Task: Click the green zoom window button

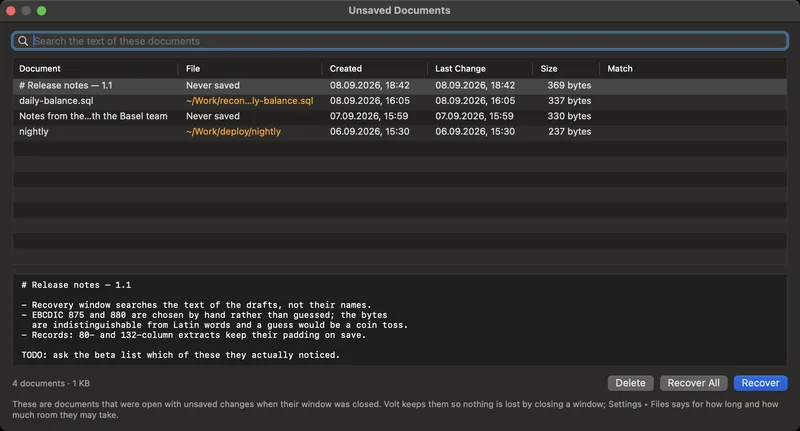Action: pyautogui.click(x=41, y=11)
